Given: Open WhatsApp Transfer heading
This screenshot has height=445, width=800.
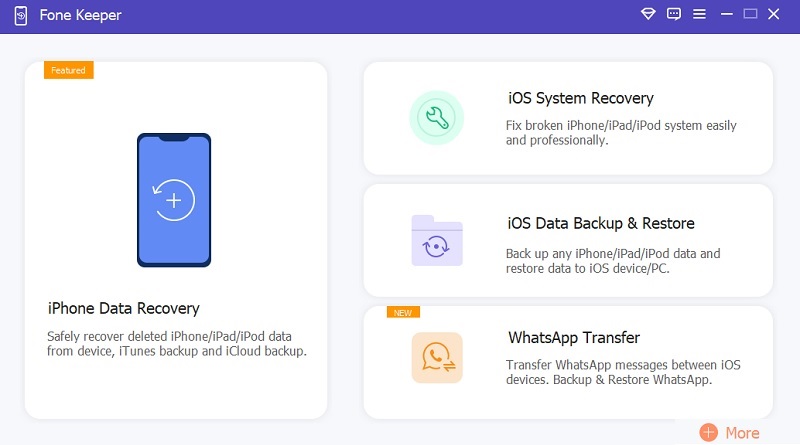Looking at the screenshot, I should point(574,338).
